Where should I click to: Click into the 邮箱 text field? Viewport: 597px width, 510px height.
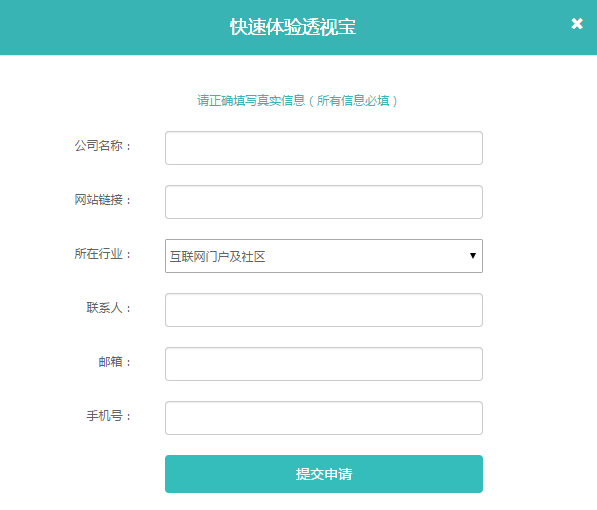point(324,364)
